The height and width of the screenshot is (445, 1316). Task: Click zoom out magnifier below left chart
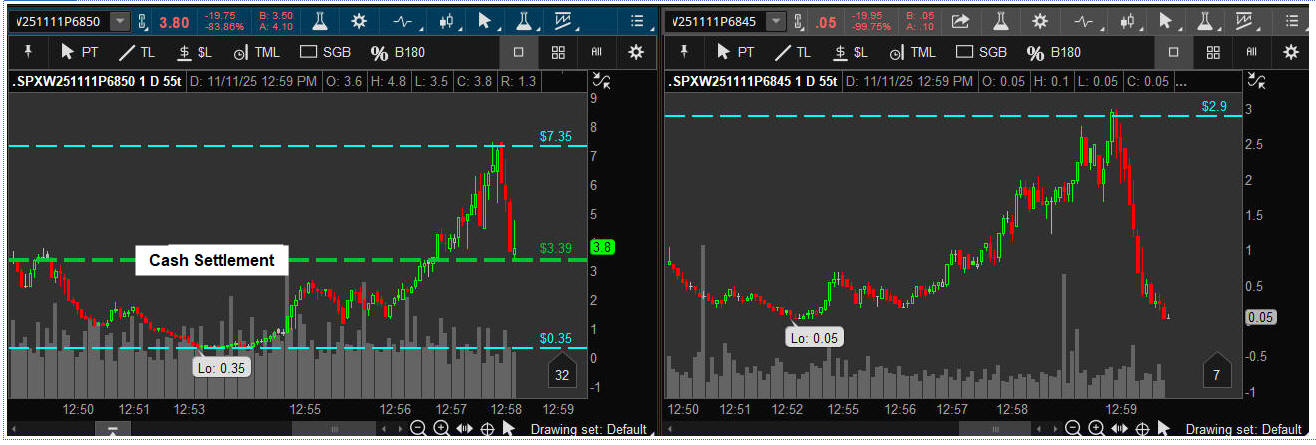pos(419,429)
